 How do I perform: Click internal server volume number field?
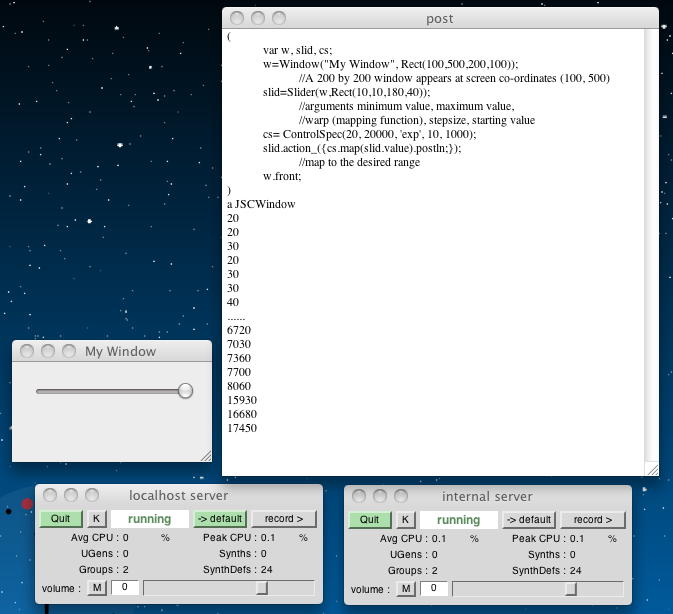(x=435, y=588)
